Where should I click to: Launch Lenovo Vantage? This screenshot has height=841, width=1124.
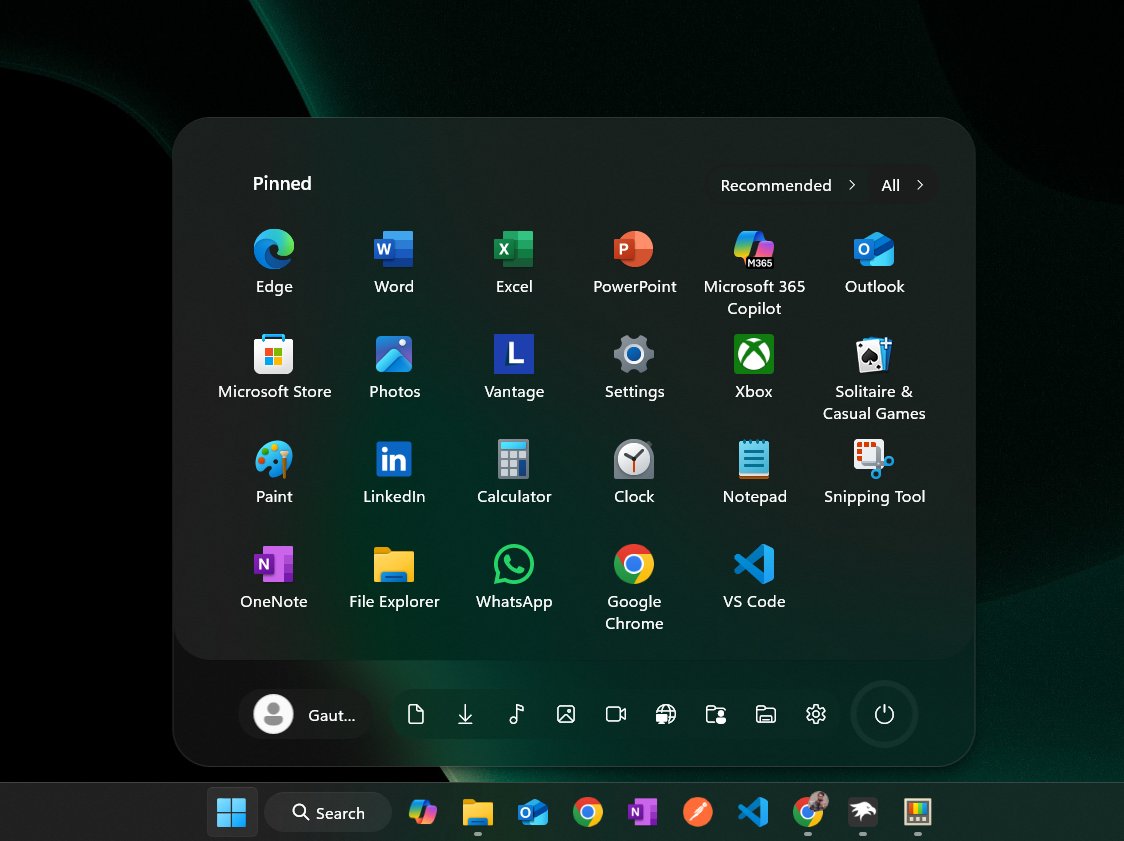(x=513, y=367)
